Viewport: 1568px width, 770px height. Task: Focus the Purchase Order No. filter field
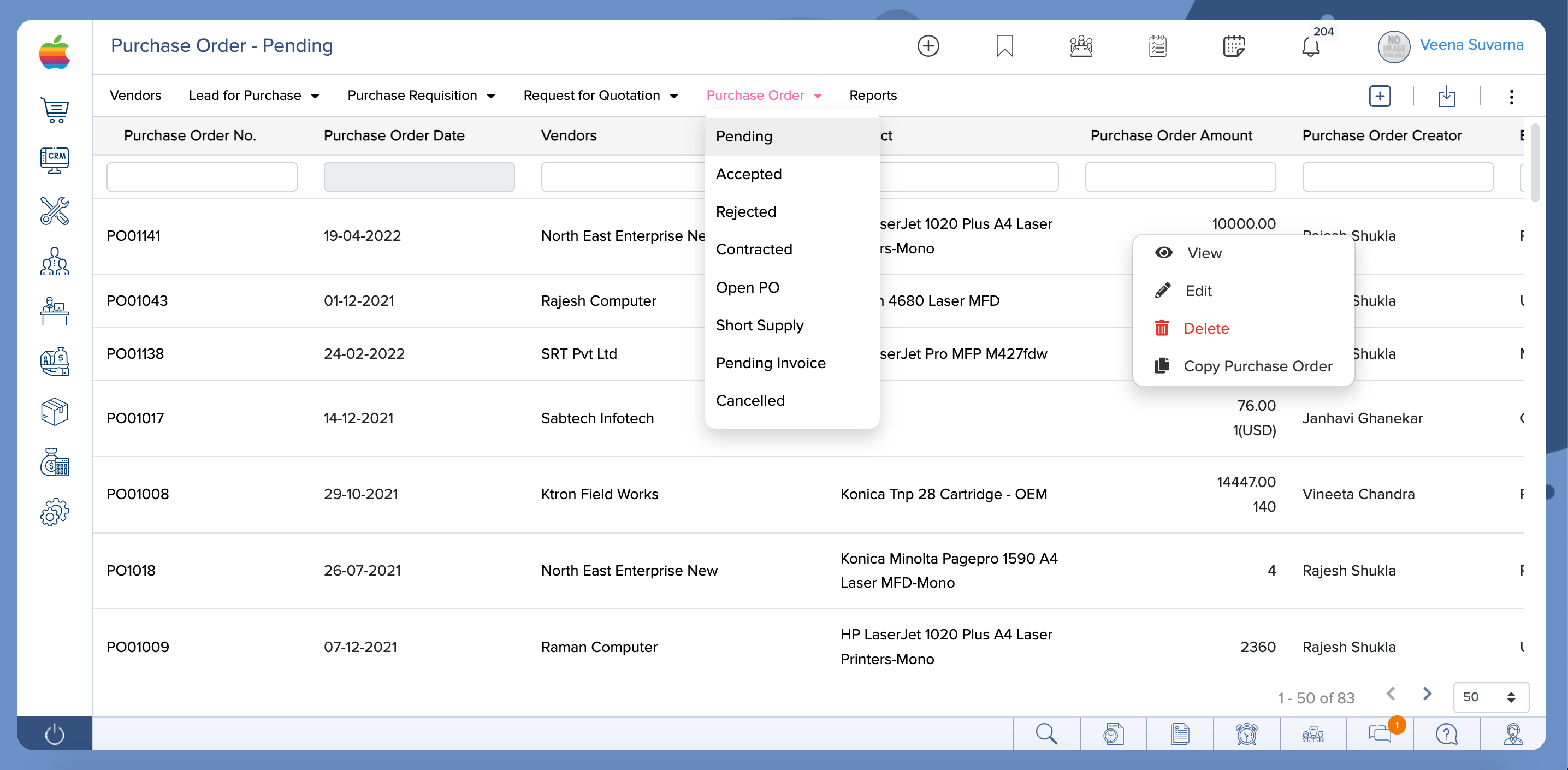(202, 176)
